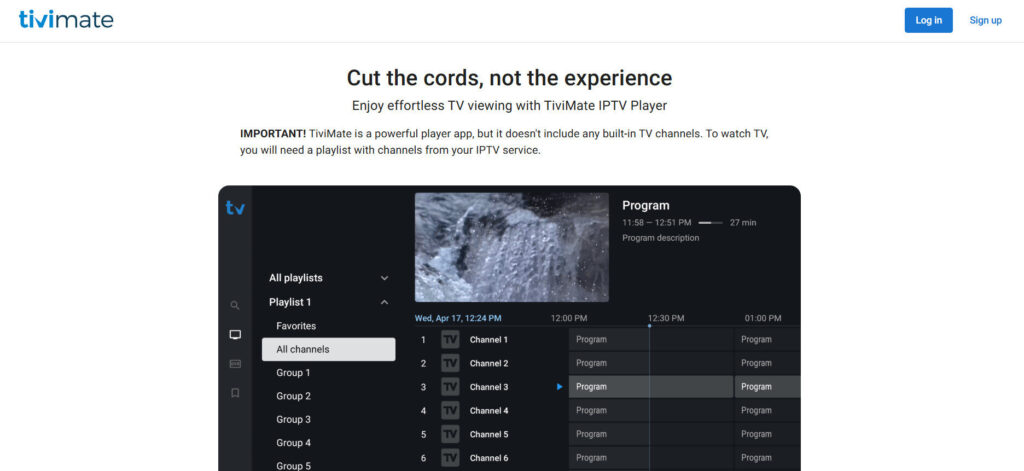
Task: Click the Sign up link
Action: pos(985,20)
